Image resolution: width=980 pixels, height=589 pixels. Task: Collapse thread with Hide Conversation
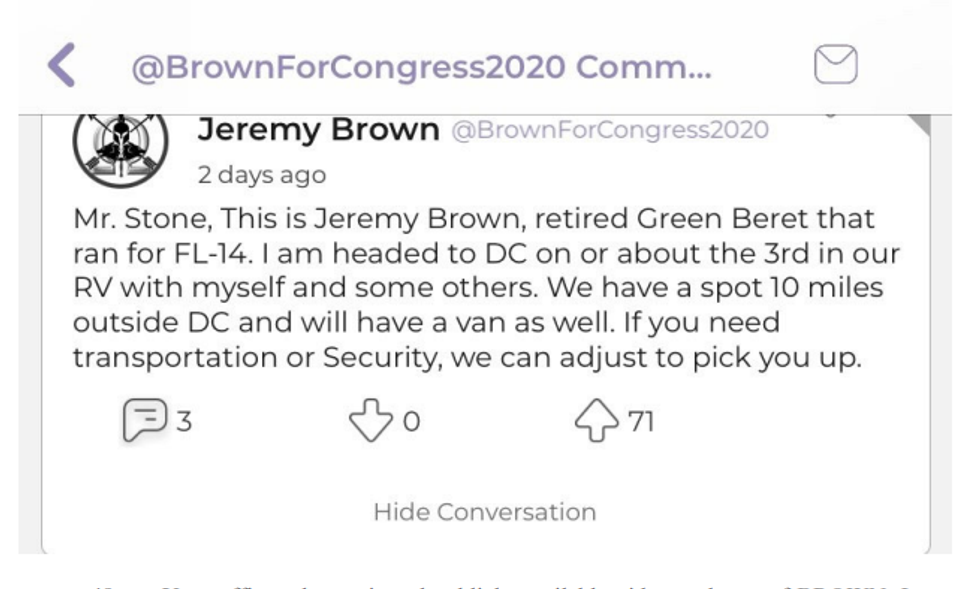click(x=484, y=512)
